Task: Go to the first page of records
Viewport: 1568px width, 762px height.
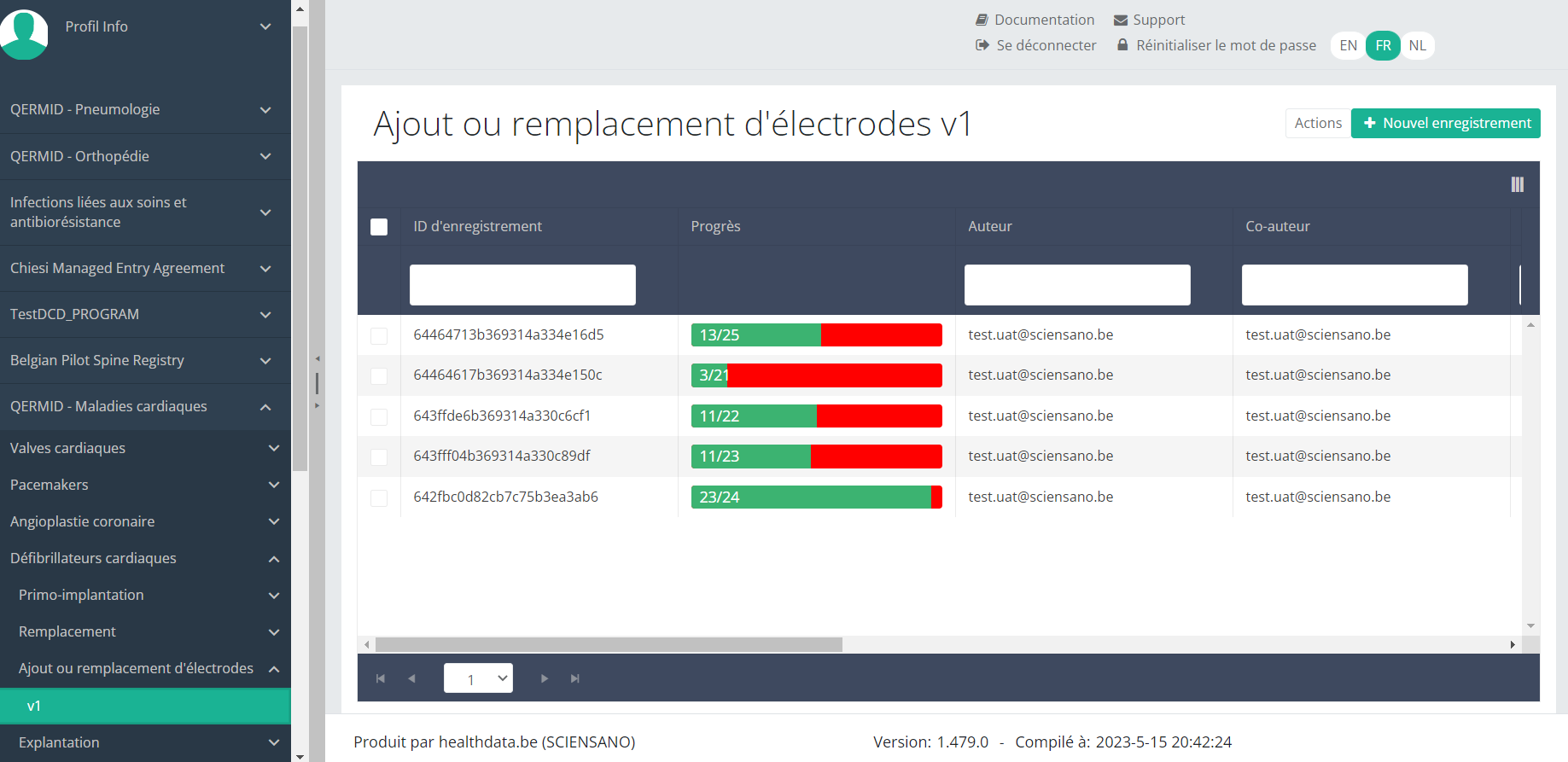Action: tap(381, 678)
